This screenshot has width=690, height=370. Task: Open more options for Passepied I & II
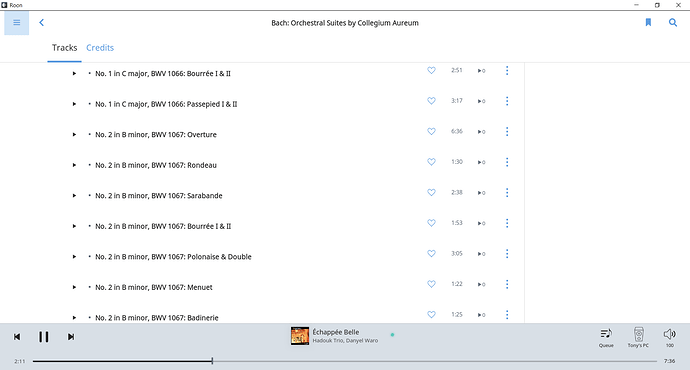pos(507,101)
